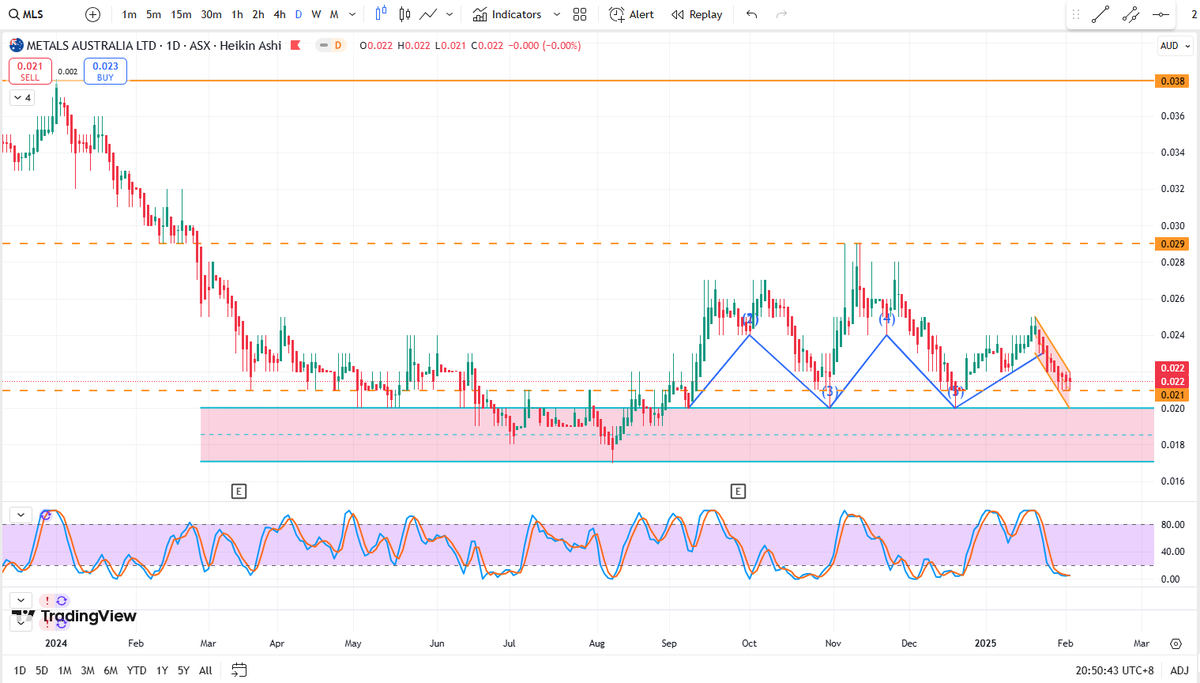Set range to 1D
The image size is (1200, 683).
(19, 670)
